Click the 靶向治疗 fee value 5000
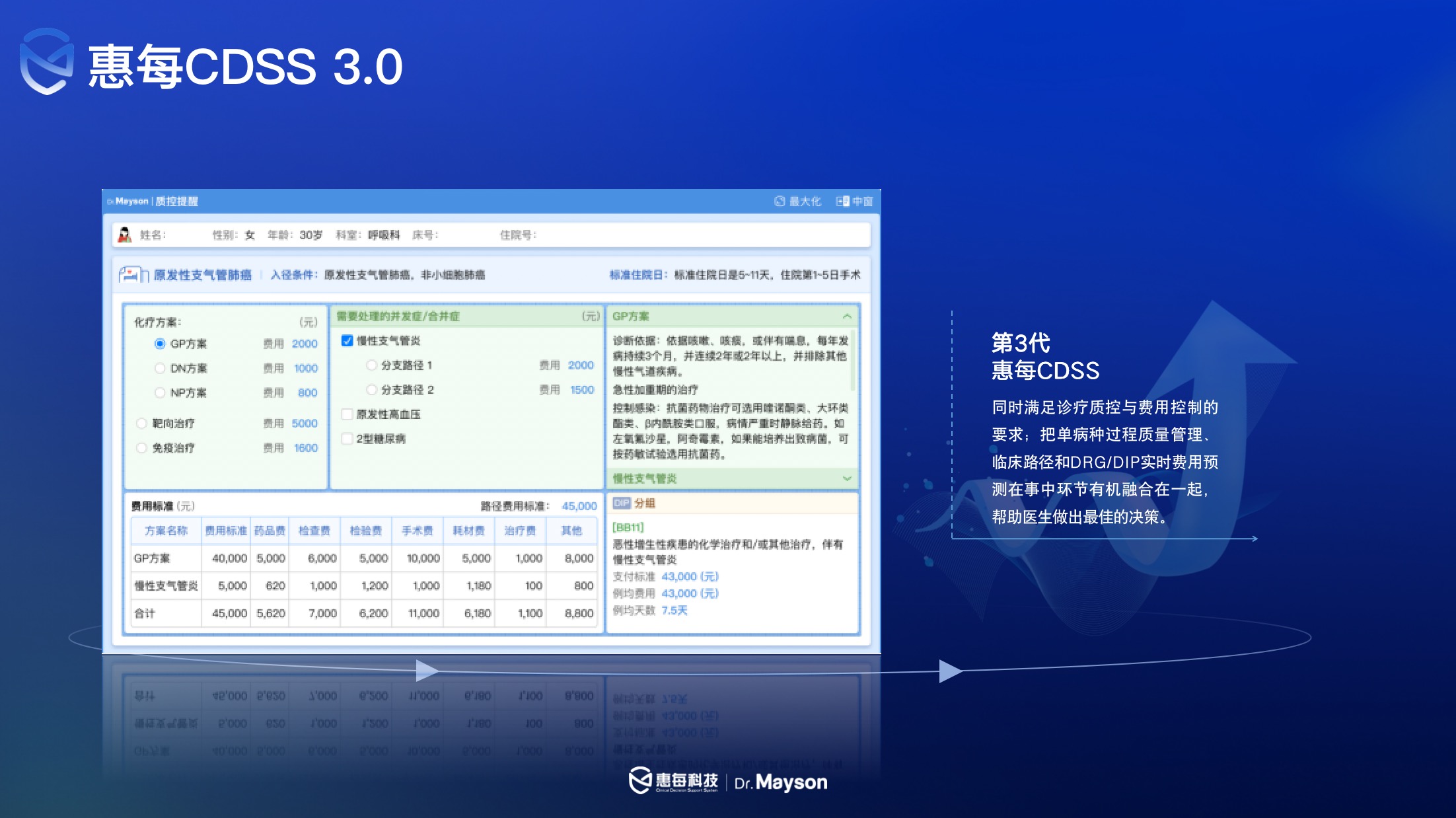The image size is (1456, 818). click(305, 423)
